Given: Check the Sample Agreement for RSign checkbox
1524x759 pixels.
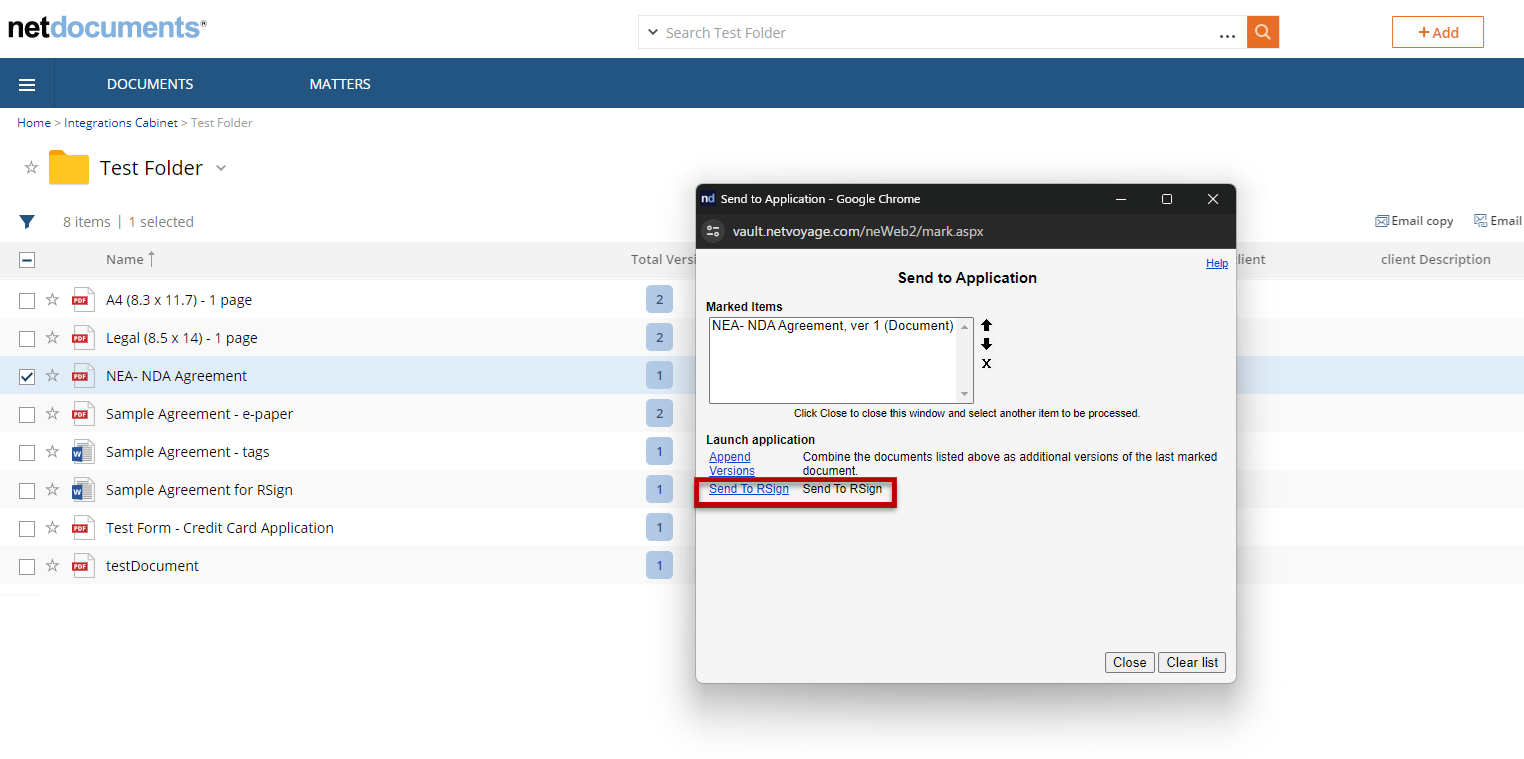Looking at the screenshot, I should point(27,490).
